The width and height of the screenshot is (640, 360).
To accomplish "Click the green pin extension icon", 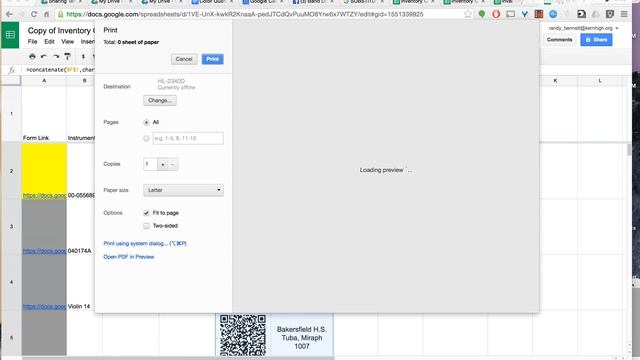I will (x=482, y=14).
